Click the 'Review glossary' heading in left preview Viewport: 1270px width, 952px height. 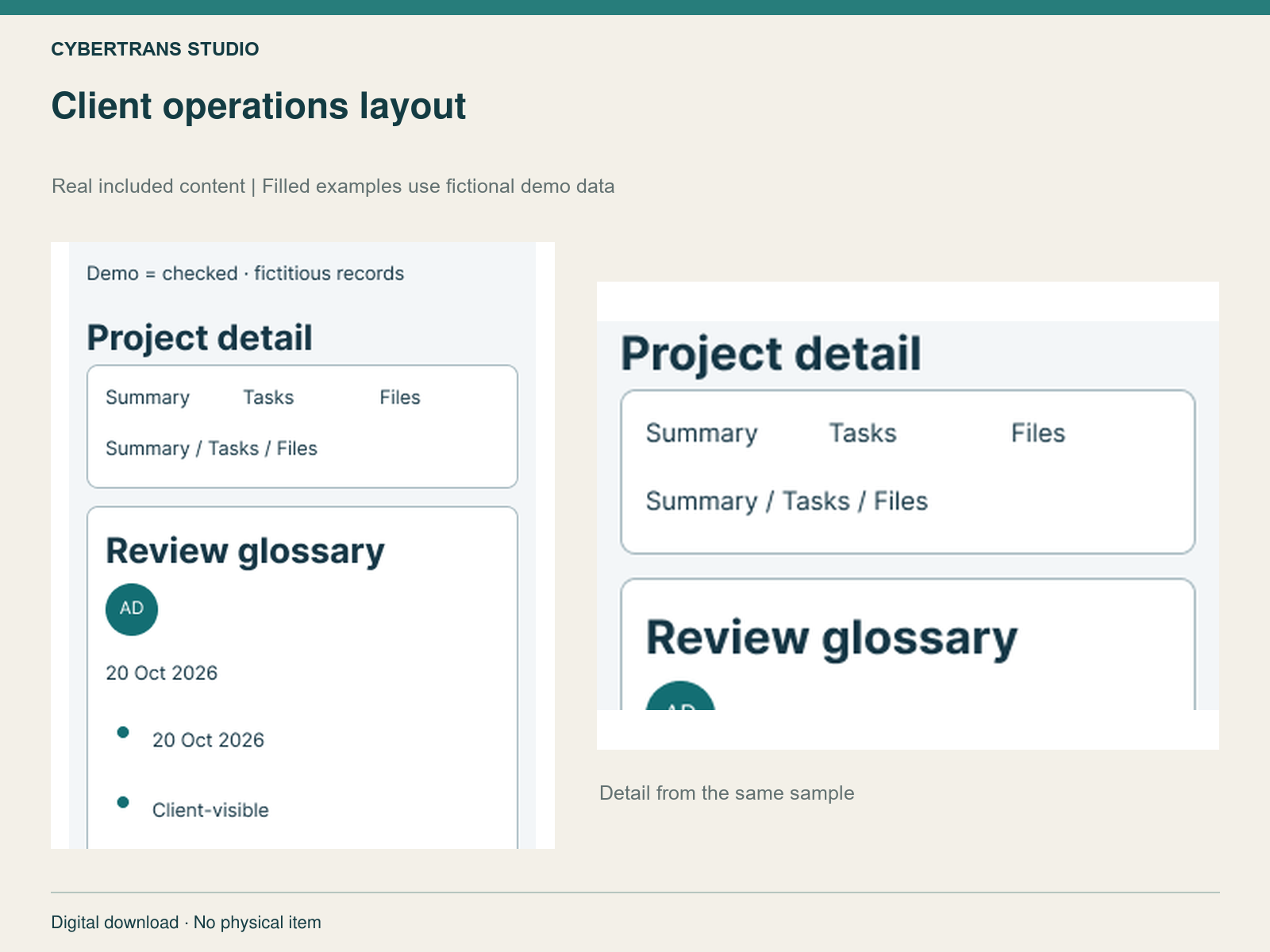tap(245, 551)
